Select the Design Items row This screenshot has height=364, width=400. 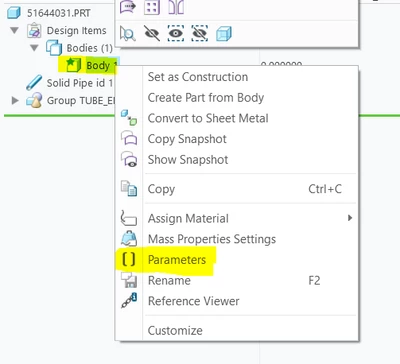[x=67, y=31]
